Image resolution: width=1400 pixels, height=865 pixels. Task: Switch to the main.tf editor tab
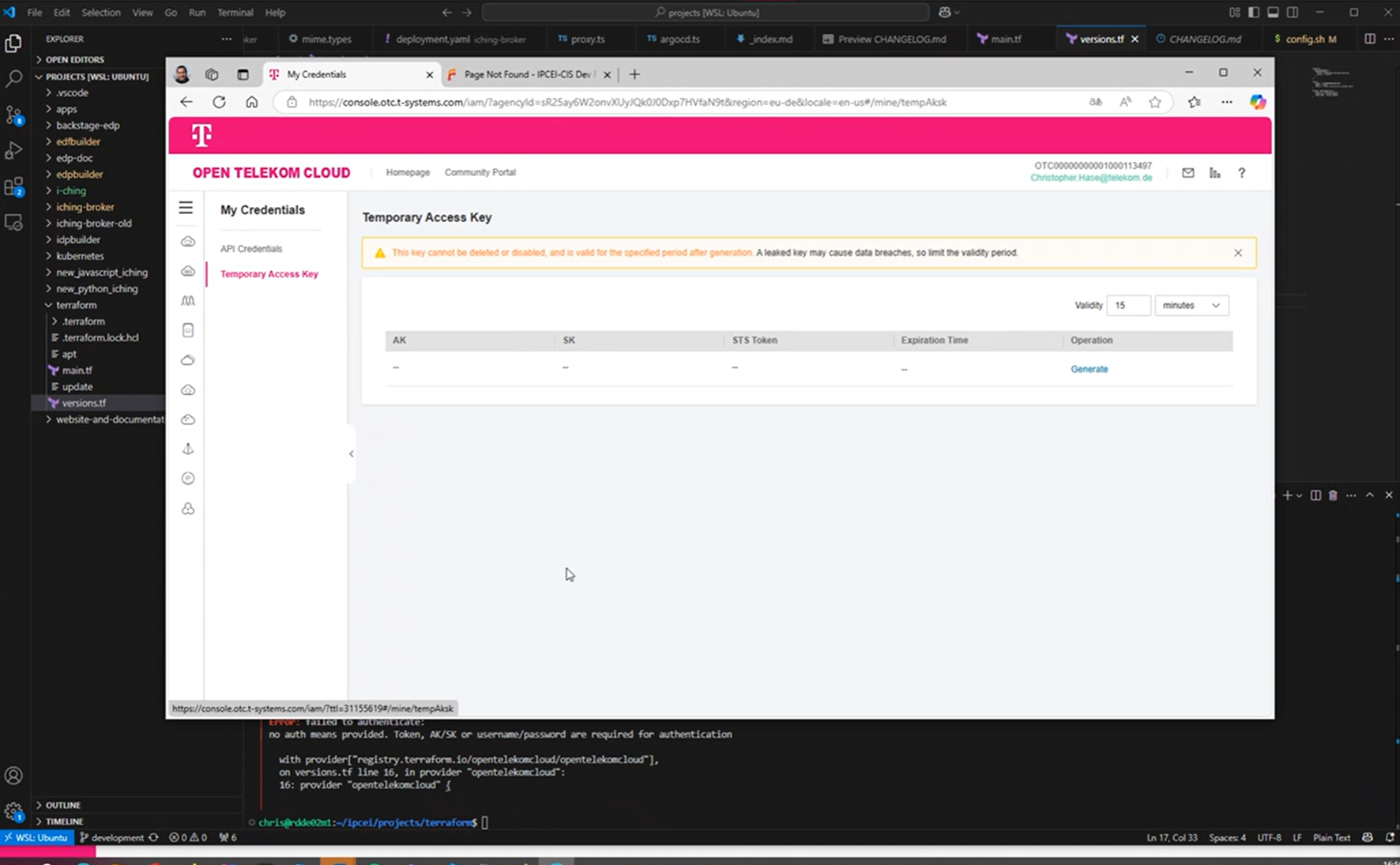pyautogui.click(x=1005, y=39)
